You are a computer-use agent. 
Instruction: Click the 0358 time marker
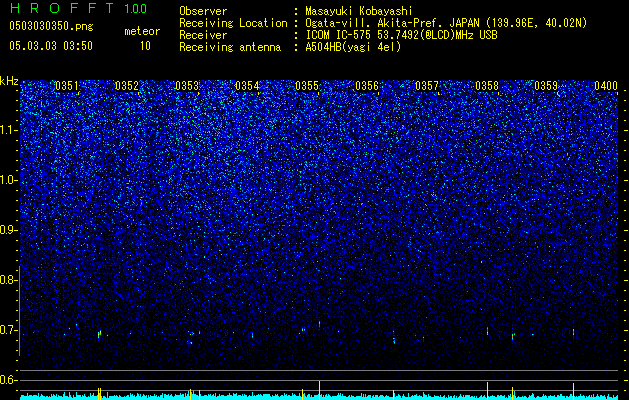[487, 86]
